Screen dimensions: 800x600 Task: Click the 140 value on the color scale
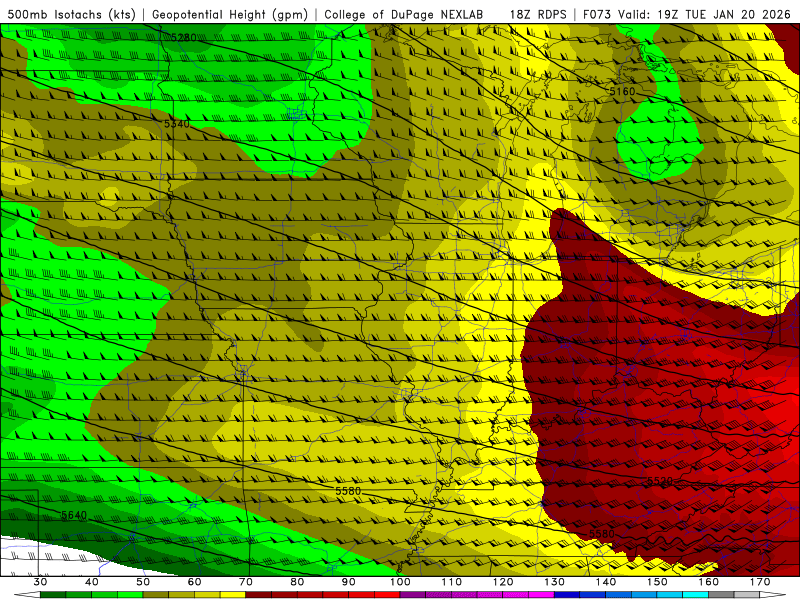pos(606,582)
